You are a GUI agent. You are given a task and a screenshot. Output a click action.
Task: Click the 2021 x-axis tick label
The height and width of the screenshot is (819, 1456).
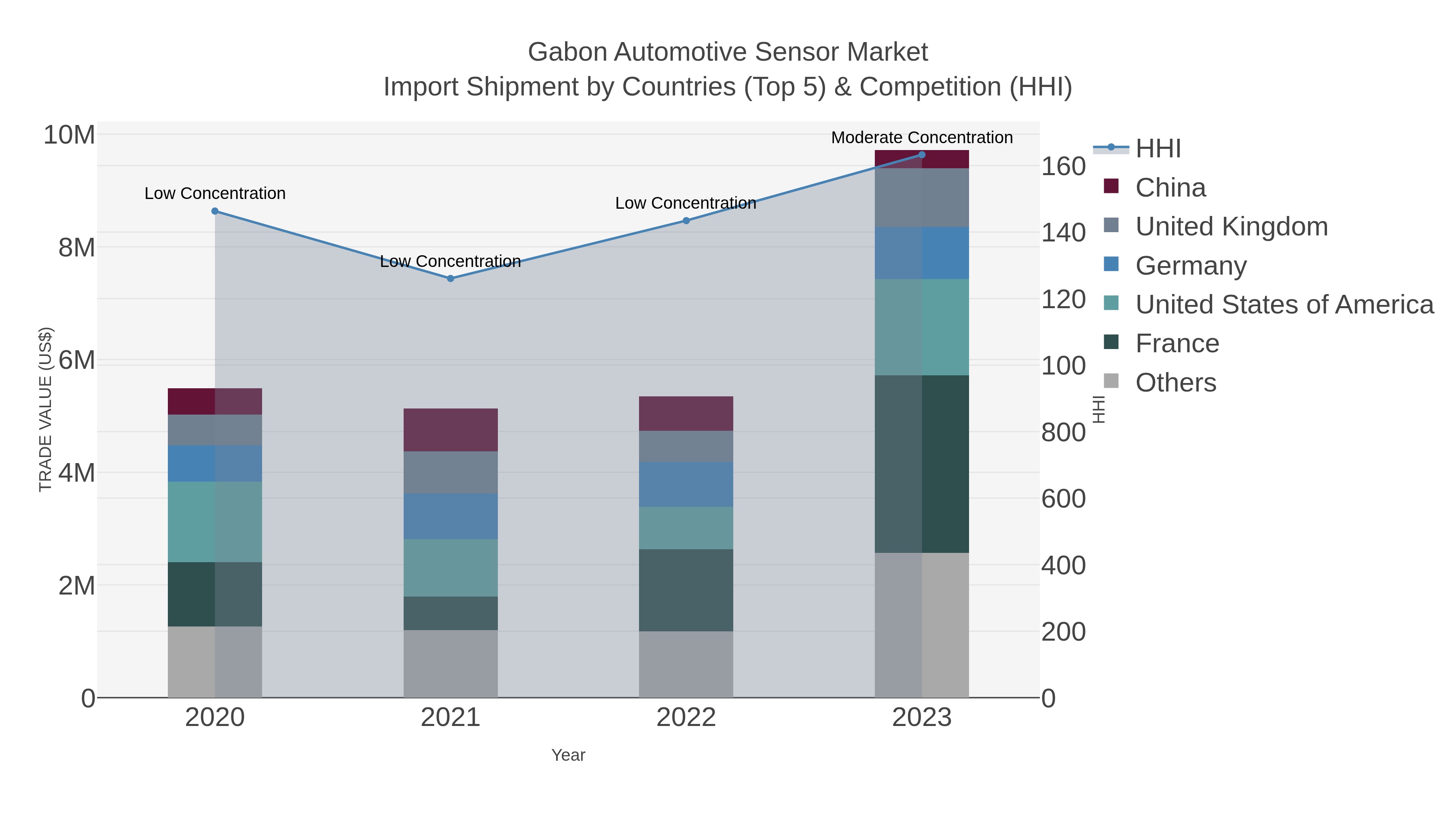[451, 718]
